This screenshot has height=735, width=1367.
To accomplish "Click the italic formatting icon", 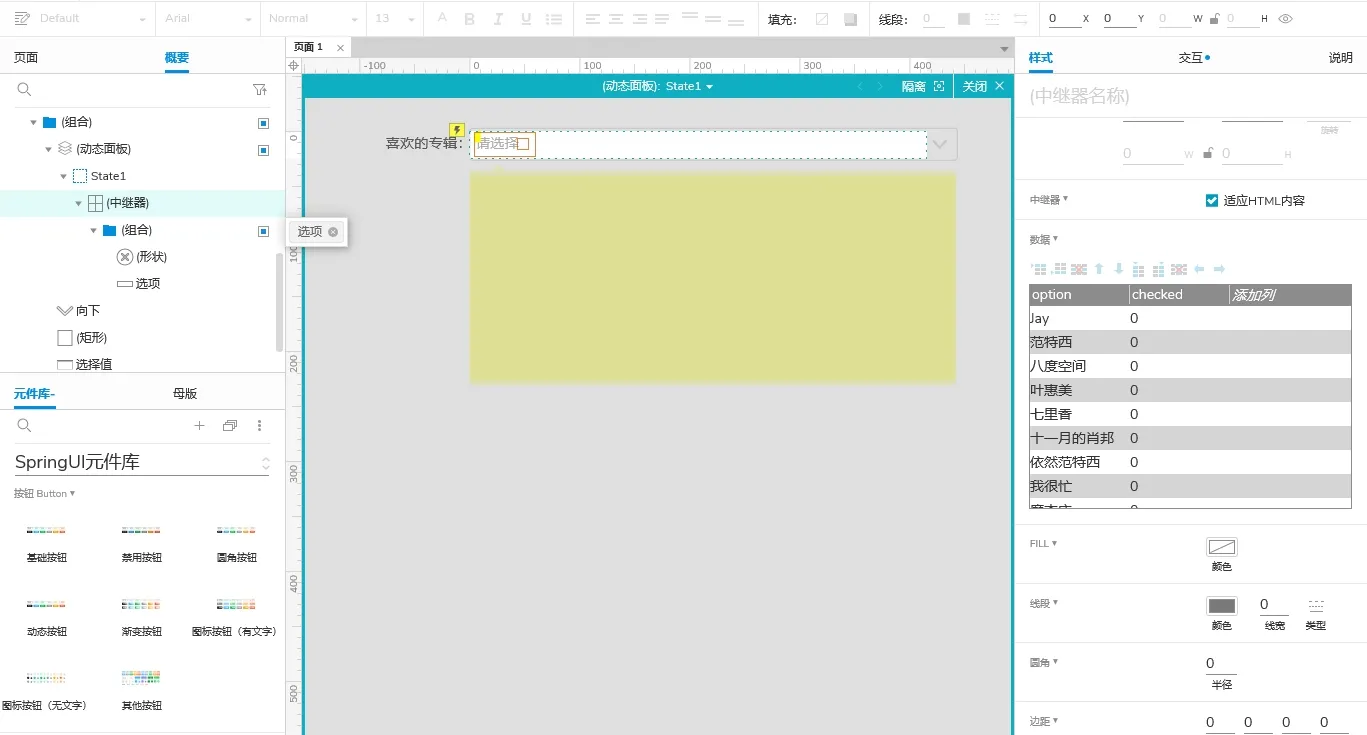I will coord(498,19).
